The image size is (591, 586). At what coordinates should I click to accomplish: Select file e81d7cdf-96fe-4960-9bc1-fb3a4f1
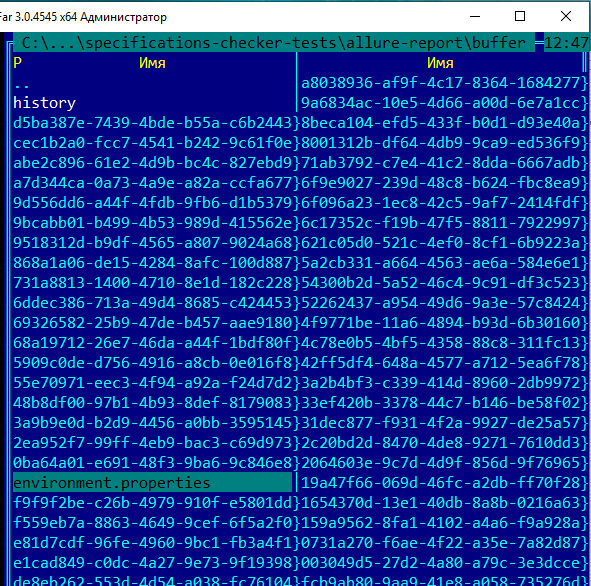[152, 543]
